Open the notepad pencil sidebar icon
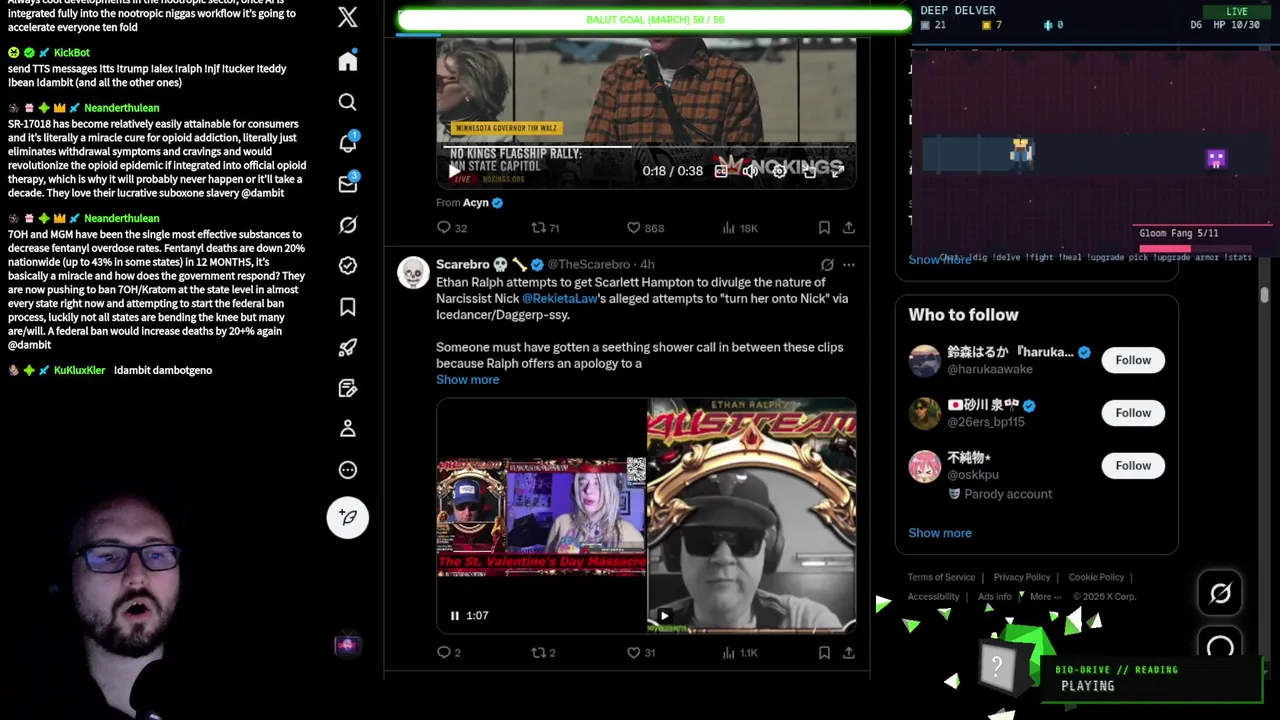Screen dimensions: 1280x720 click(x=347, y=388)
